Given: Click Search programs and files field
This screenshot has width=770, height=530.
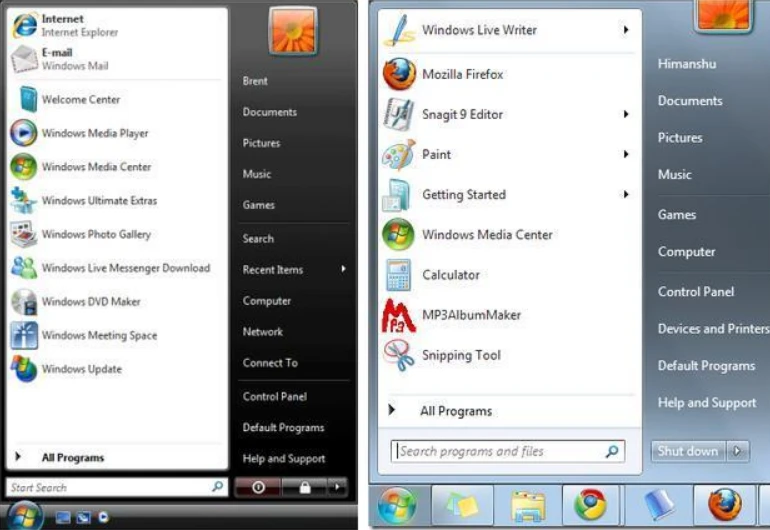Looking at the screenshot, I should 508,451.
